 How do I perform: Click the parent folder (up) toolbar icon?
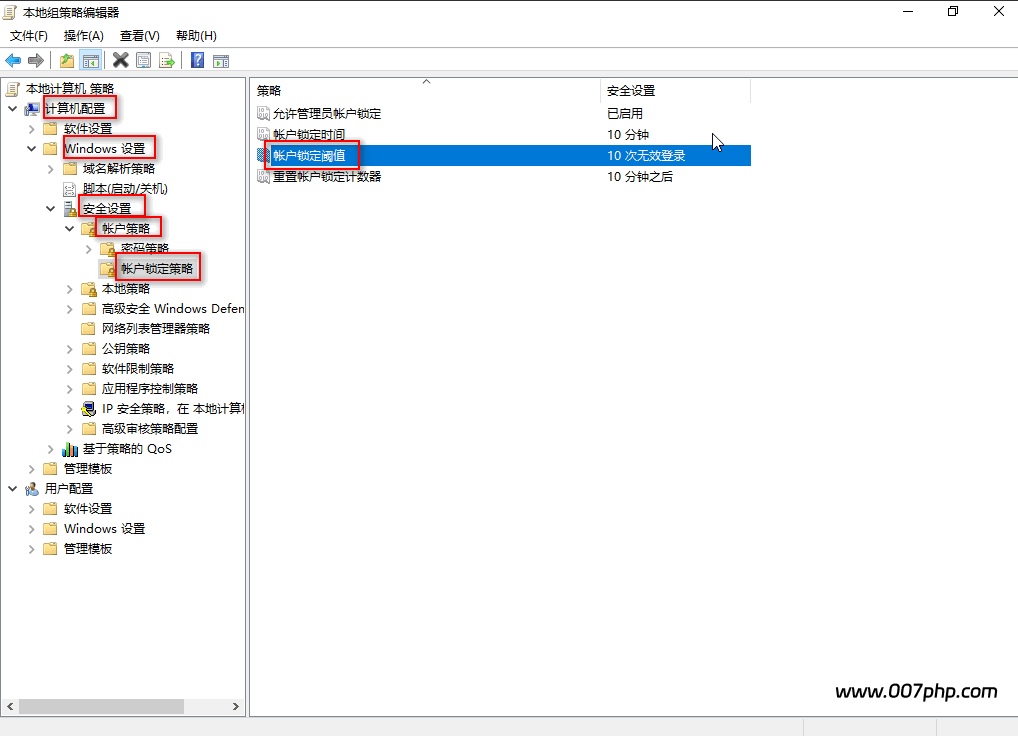[65, 59]
